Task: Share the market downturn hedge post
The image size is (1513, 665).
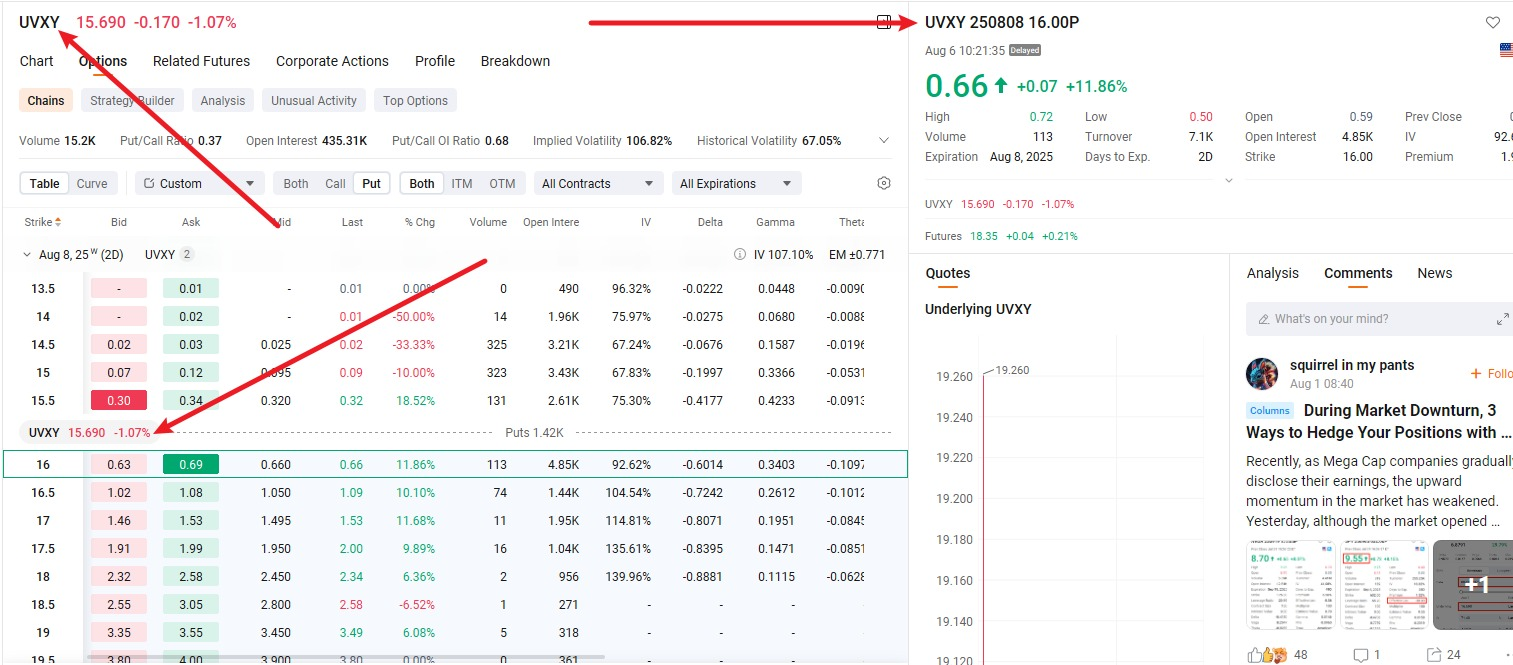Action: click(1434, 655)
